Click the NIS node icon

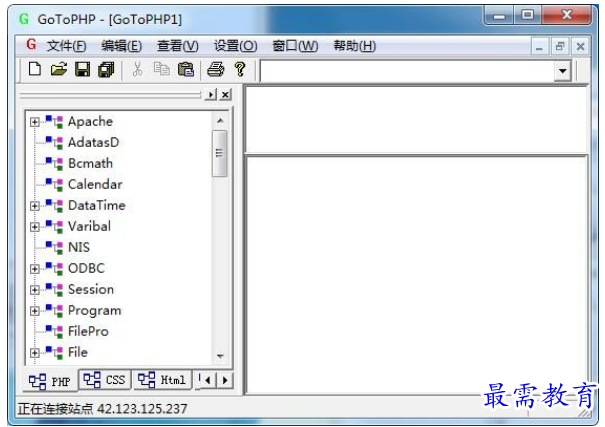point(54,247)
